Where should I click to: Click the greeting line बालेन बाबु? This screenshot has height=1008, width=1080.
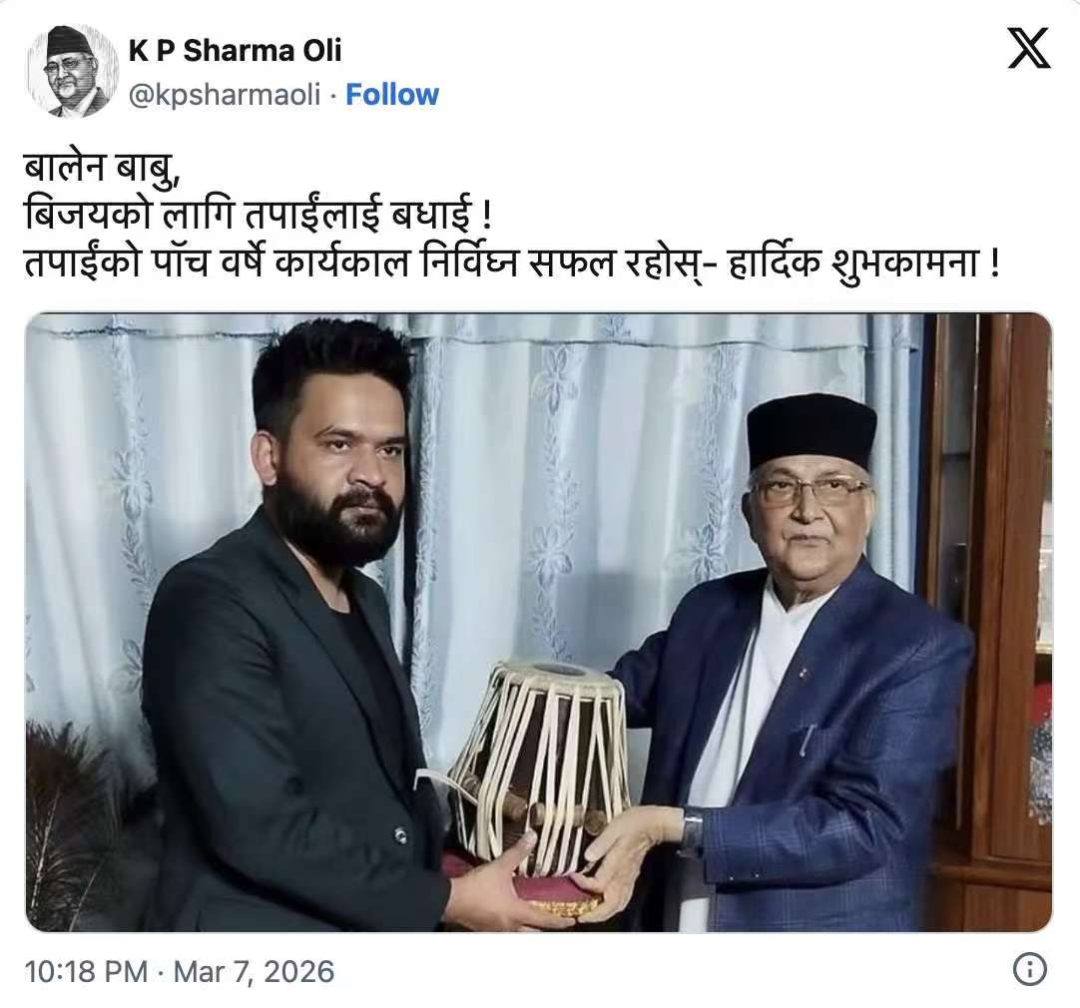tap(103, 169)
